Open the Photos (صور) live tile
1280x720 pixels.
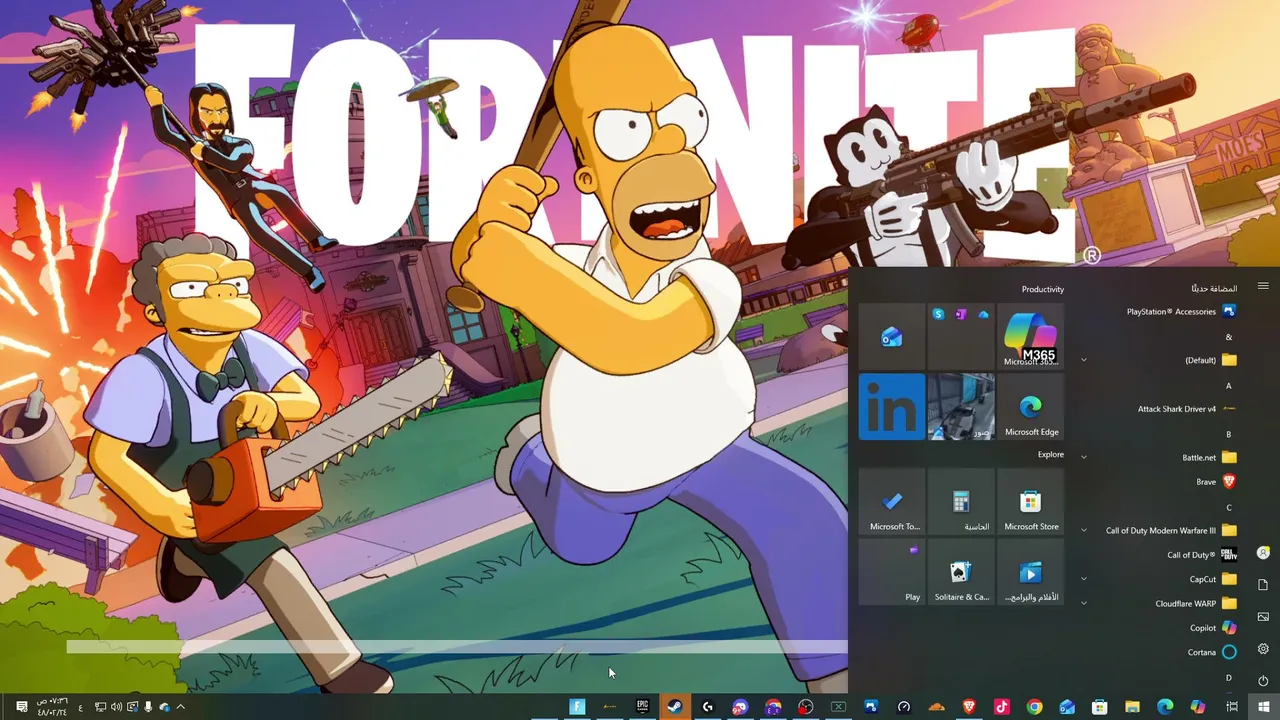(961, 407)
